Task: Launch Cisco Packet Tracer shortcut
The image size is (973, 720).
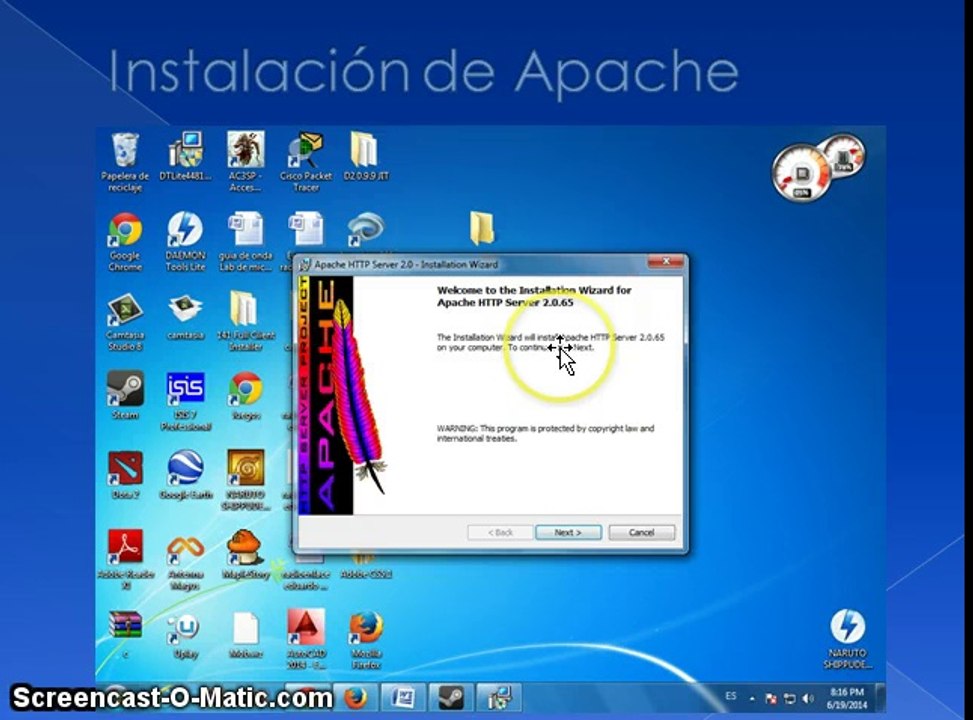Action: tap(306, 161)
